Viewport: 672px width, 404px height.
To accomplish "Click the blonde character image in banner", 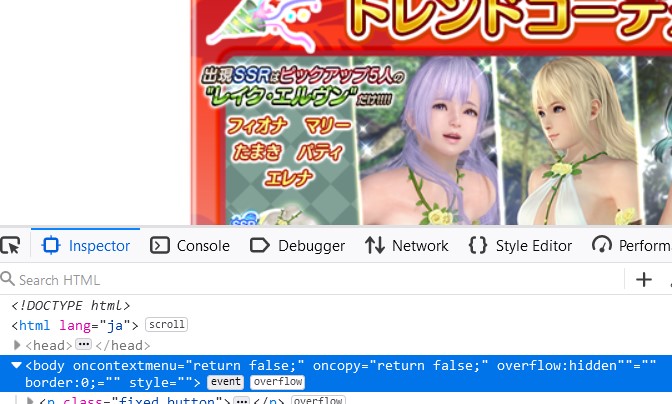I will click(x=566, y=141).
